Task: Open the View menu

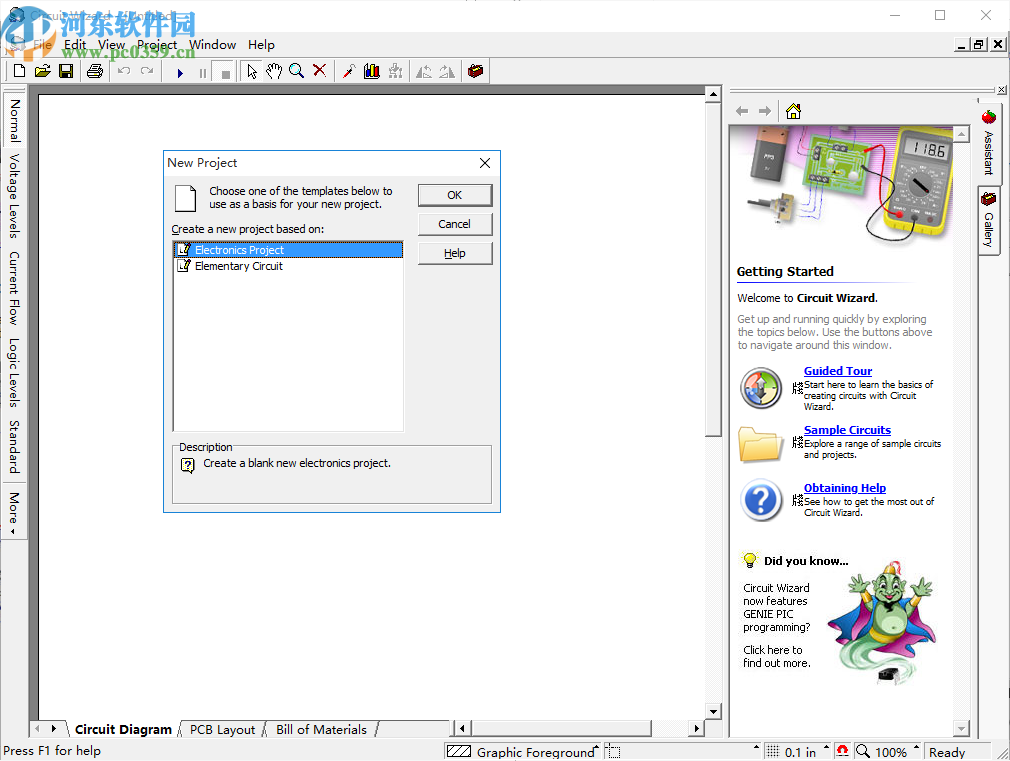Action: pyautogui.click(x=111, y=44)
